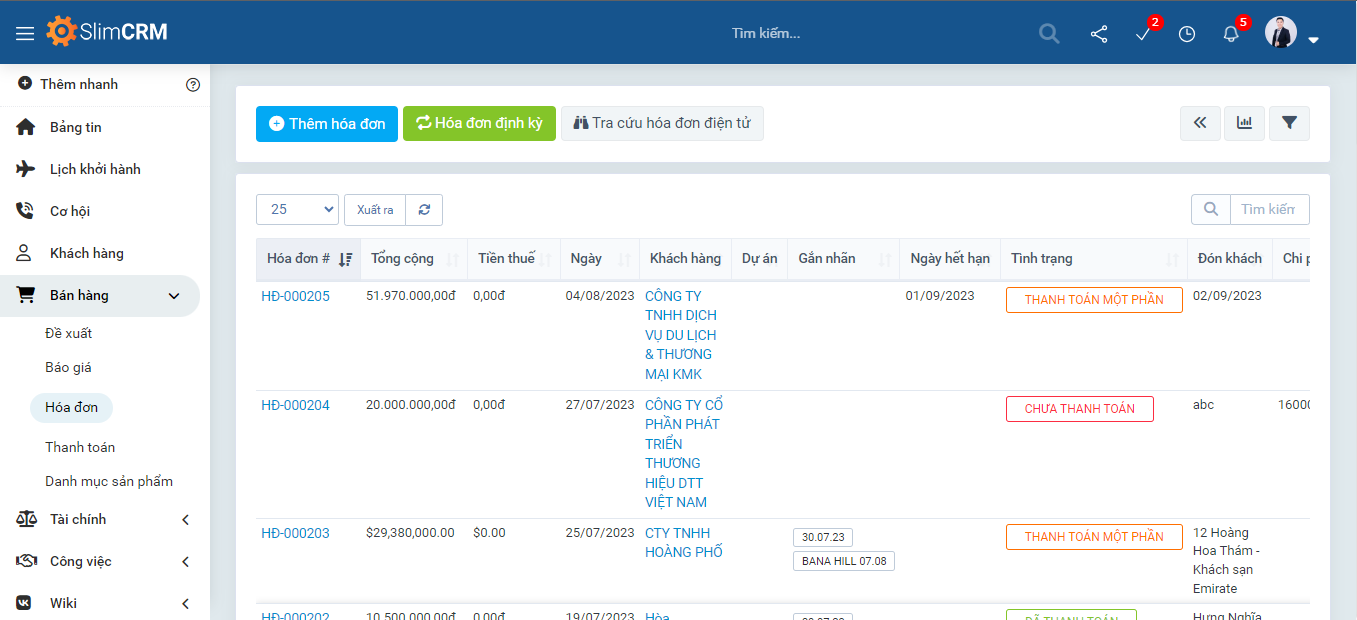Collapse panel with double-chevron left icon
The height and width of the screenshot is (620, 1357).
pos(1200,123)
